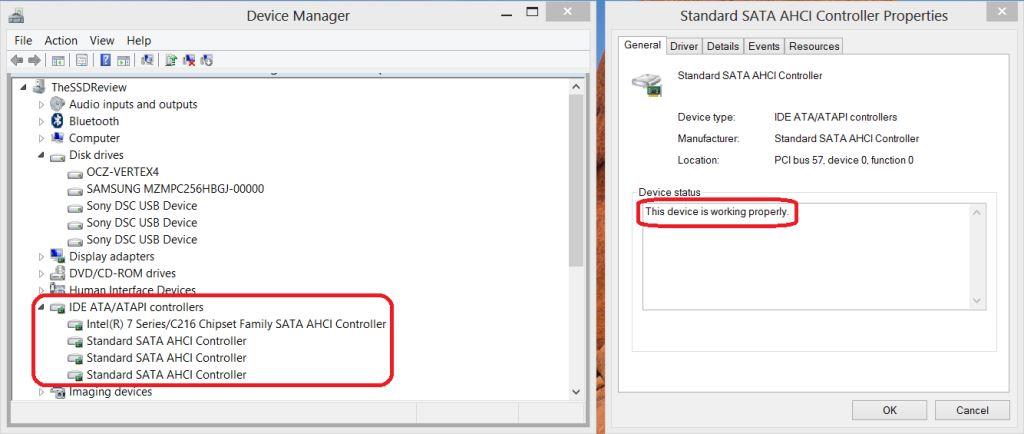Switch to the General tab
1024x434 pixels.
(x=643, y=45)
